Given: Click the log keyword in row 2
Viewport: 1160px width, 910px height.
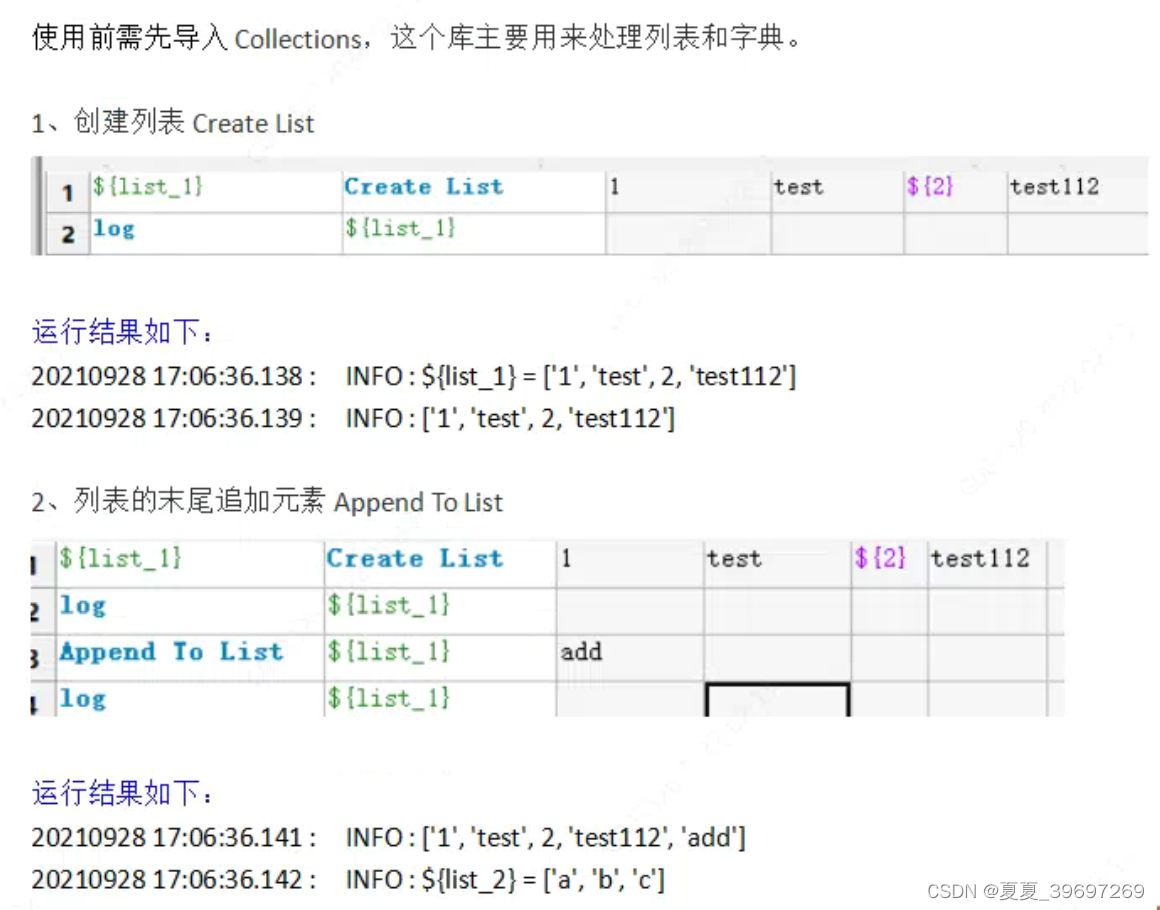Looking at the screenshot, I should tap(112, 229).
